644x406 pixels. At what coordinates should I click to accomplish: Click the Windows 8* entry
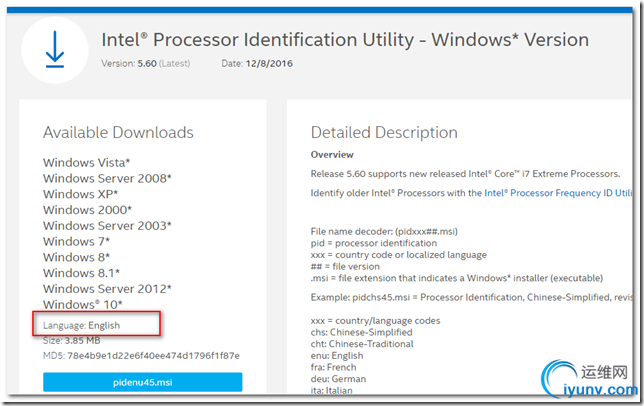coord(76,257)
